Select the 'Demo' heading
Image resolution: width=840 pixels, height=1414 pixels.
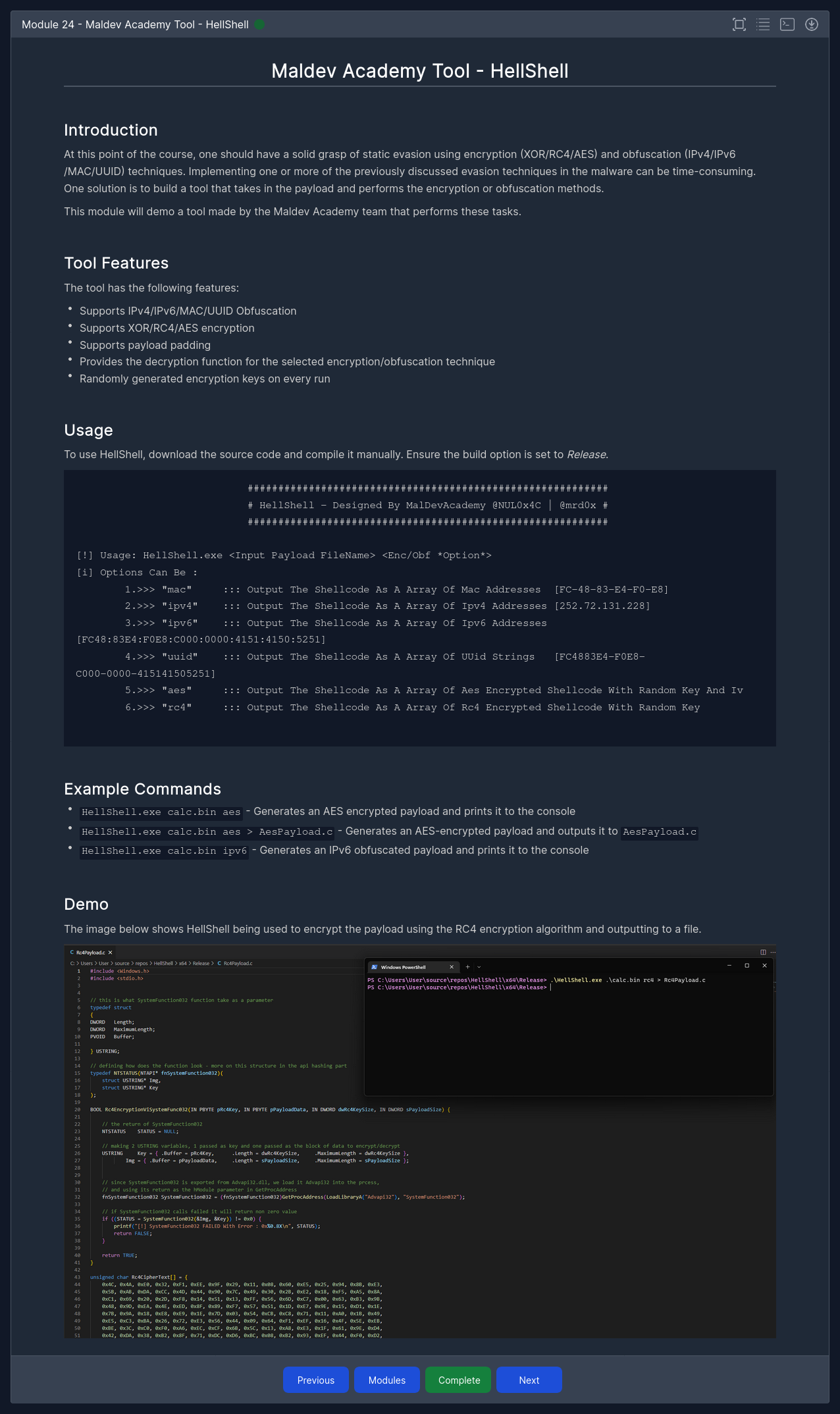click(86, 904)
